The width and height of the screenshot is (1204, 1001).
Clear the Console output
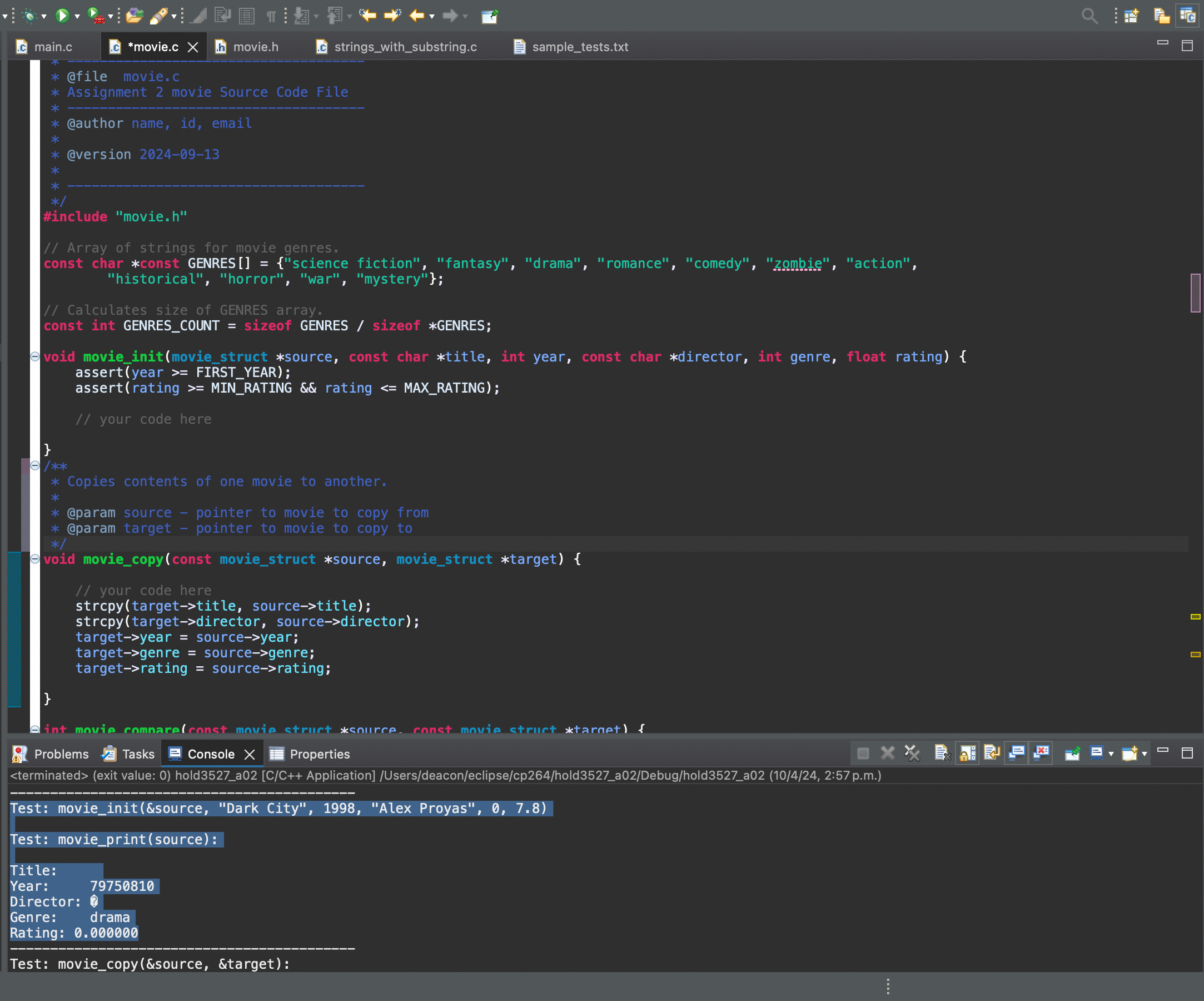[942, 753]
